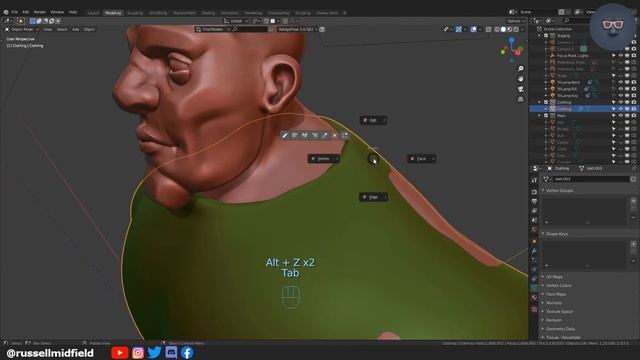Hide Focus Point, Lights with eye icon
Viewport: 640px width, 360px height.
point(620,56)
